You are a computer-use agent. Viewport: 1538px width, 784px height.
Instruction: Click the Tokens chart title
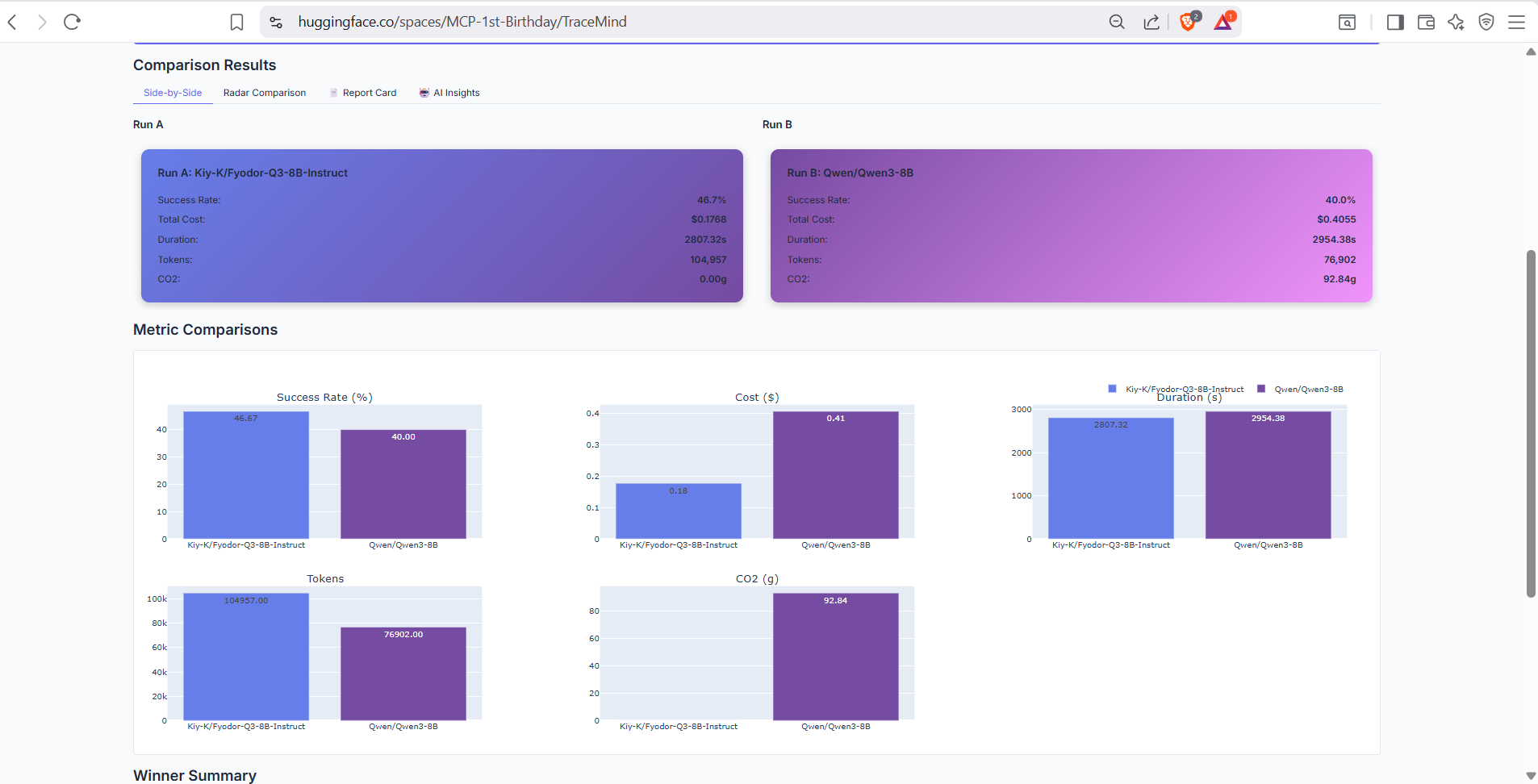tap(325, 578)
